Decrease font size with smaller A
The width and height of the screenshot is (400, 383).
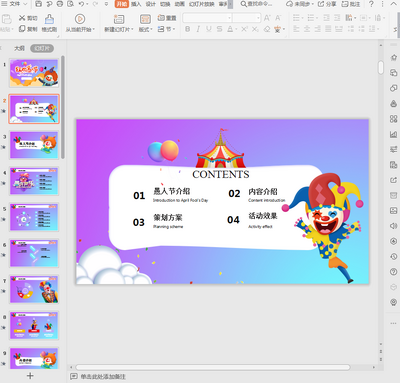[x=278, y=18]
